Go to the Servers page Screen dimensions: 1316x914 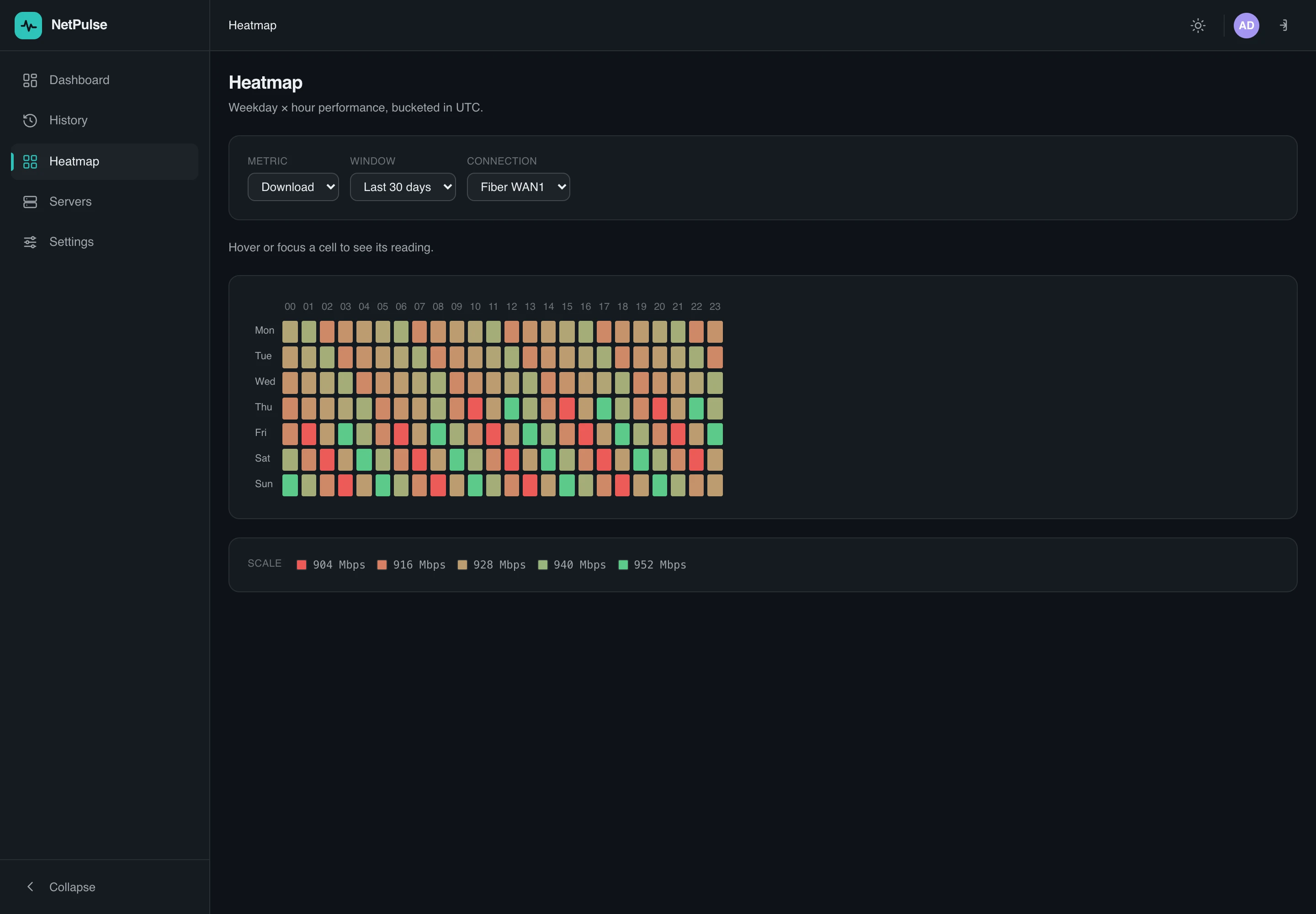click(x=104, y=202)
